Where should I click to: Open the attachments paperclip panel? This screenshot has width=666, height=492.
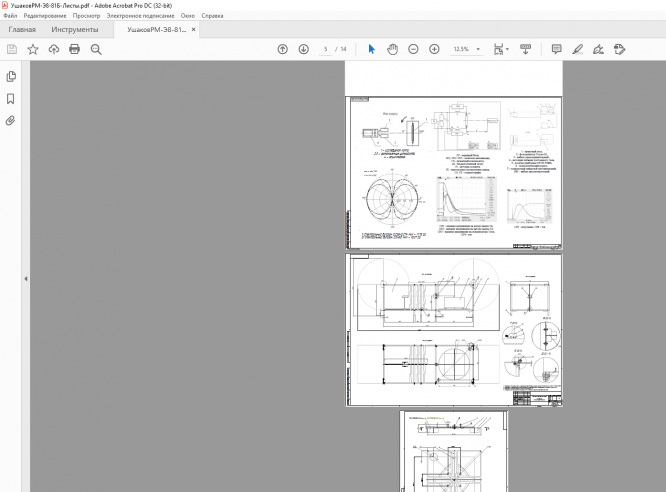(11, 120)
